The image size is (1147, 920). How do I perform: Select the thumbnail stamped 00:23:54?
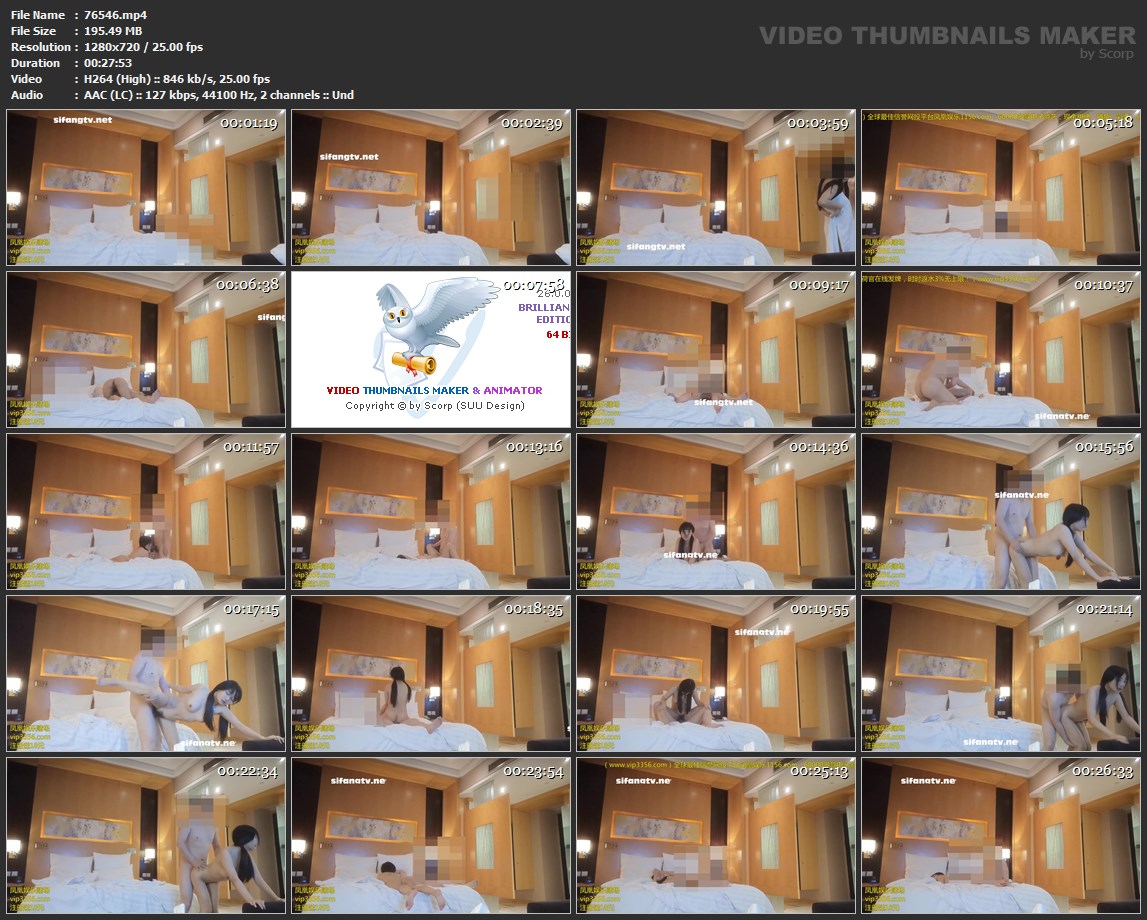pyautogui.click(x=431, y=835)
